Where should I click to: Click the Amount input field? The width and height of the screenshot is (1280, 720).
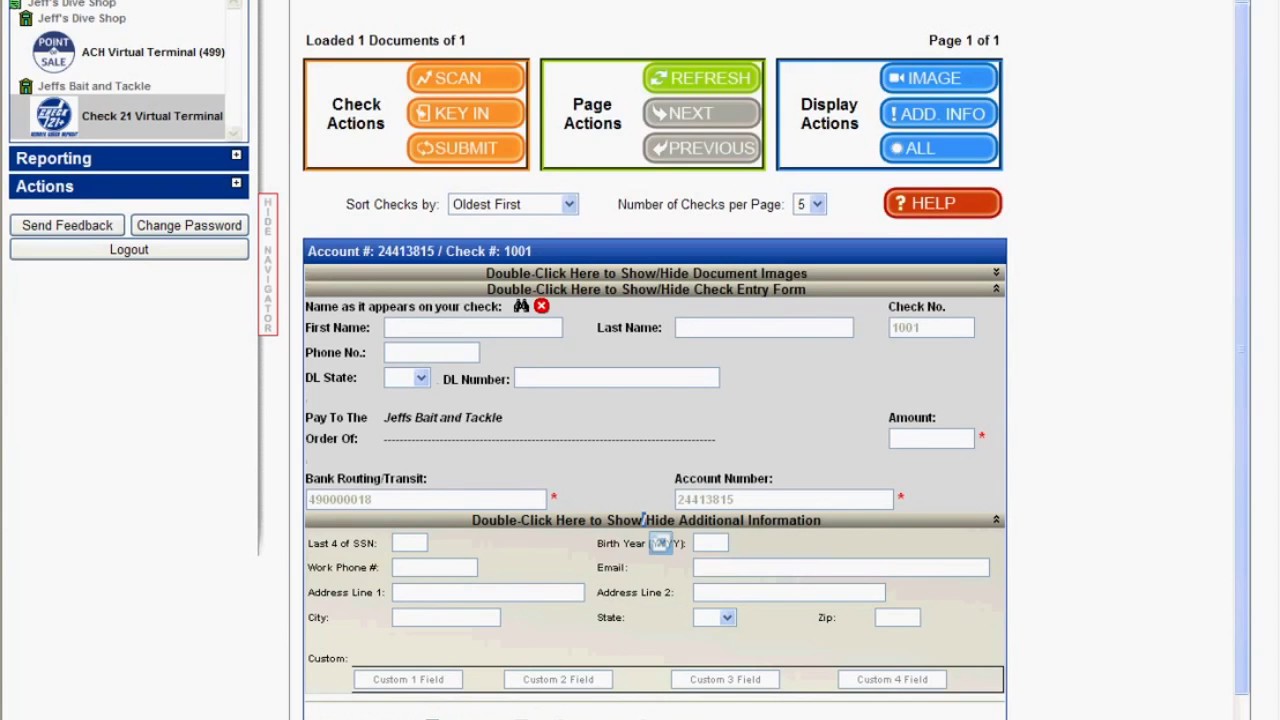click(931, 438)
